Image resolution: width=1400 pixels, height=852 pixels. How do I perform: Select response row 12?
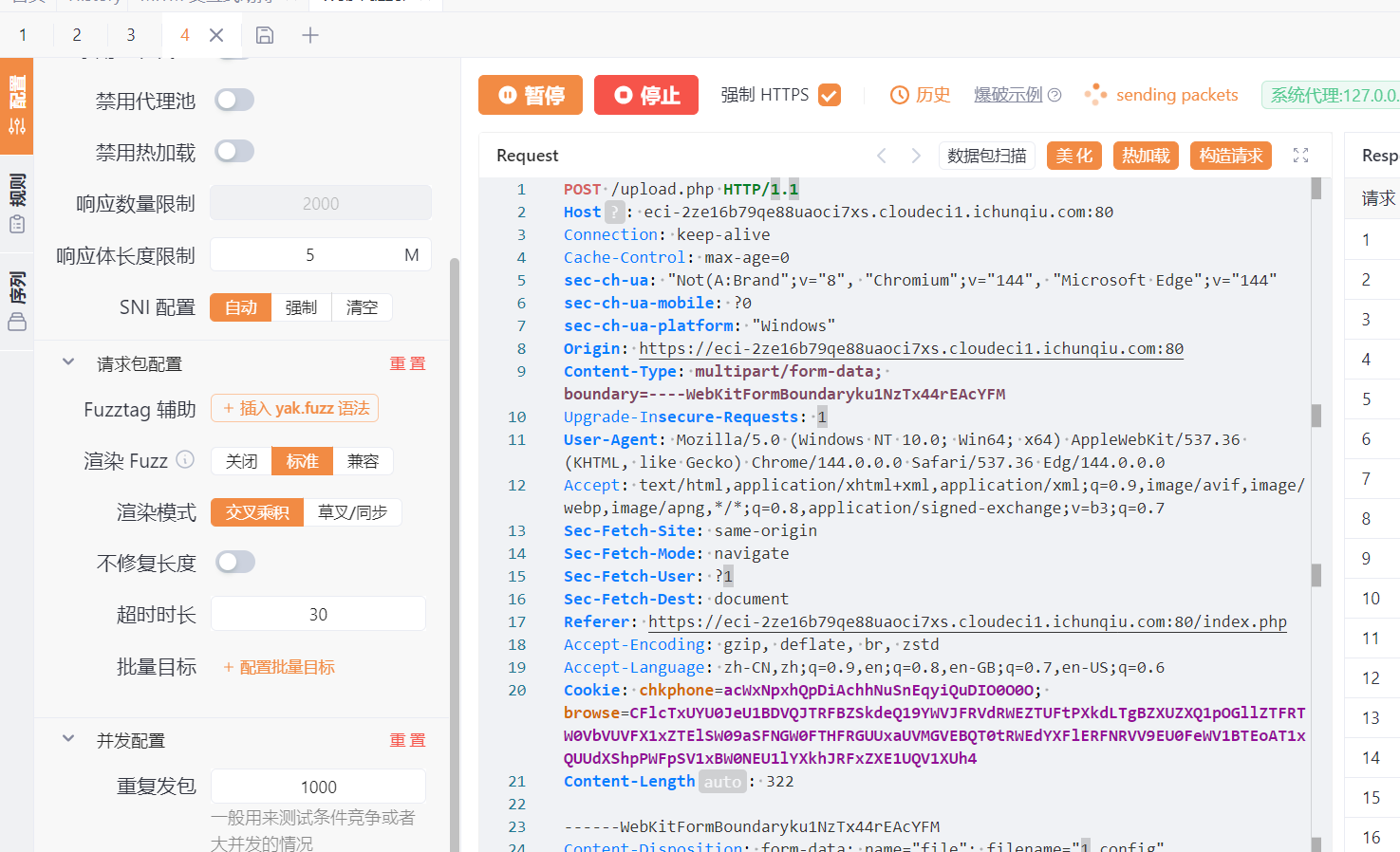pyautogui.click(x=1372, y=678)
